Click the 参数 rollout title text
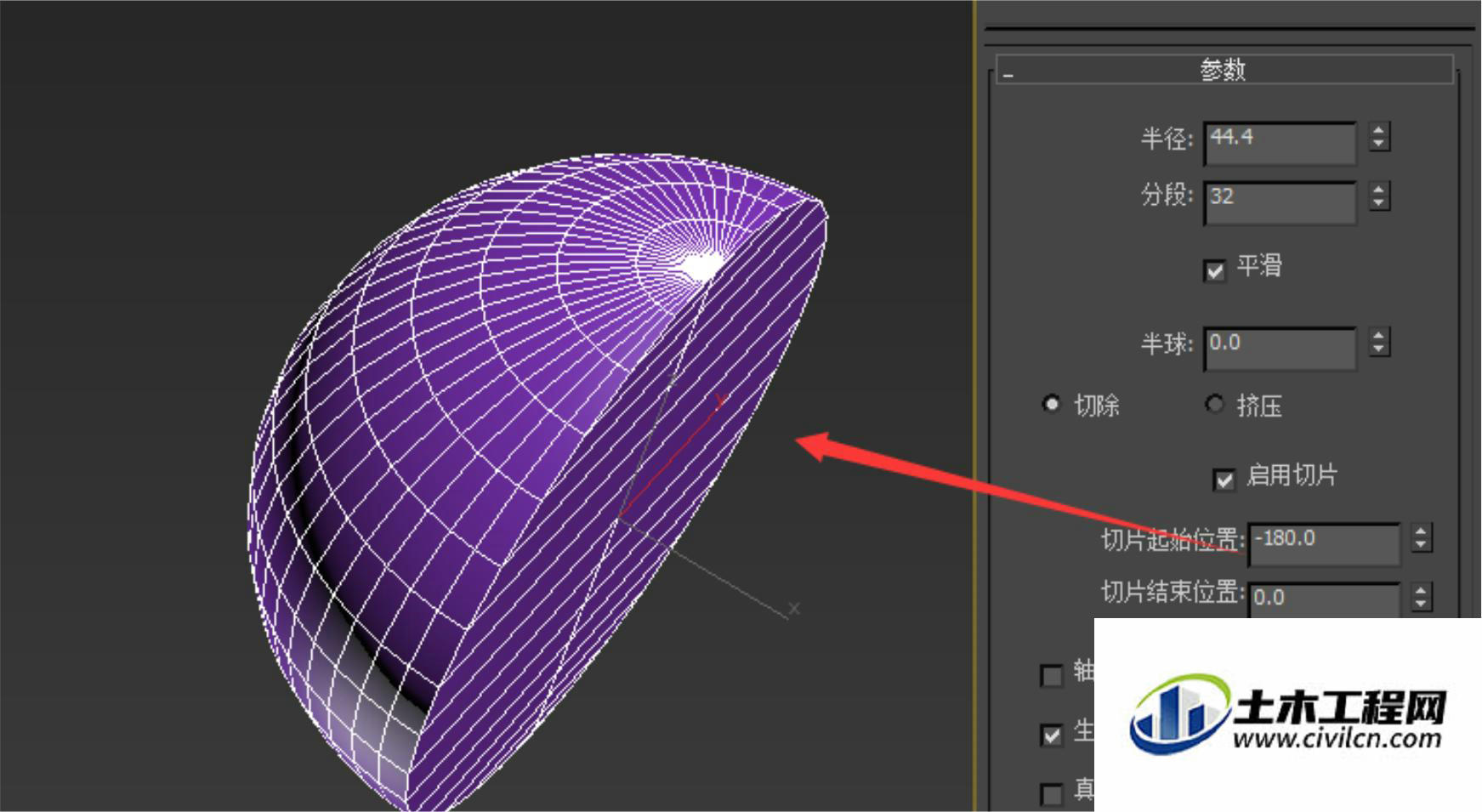Screen dimensions: 1482x812 click(x=1223, y=70)
